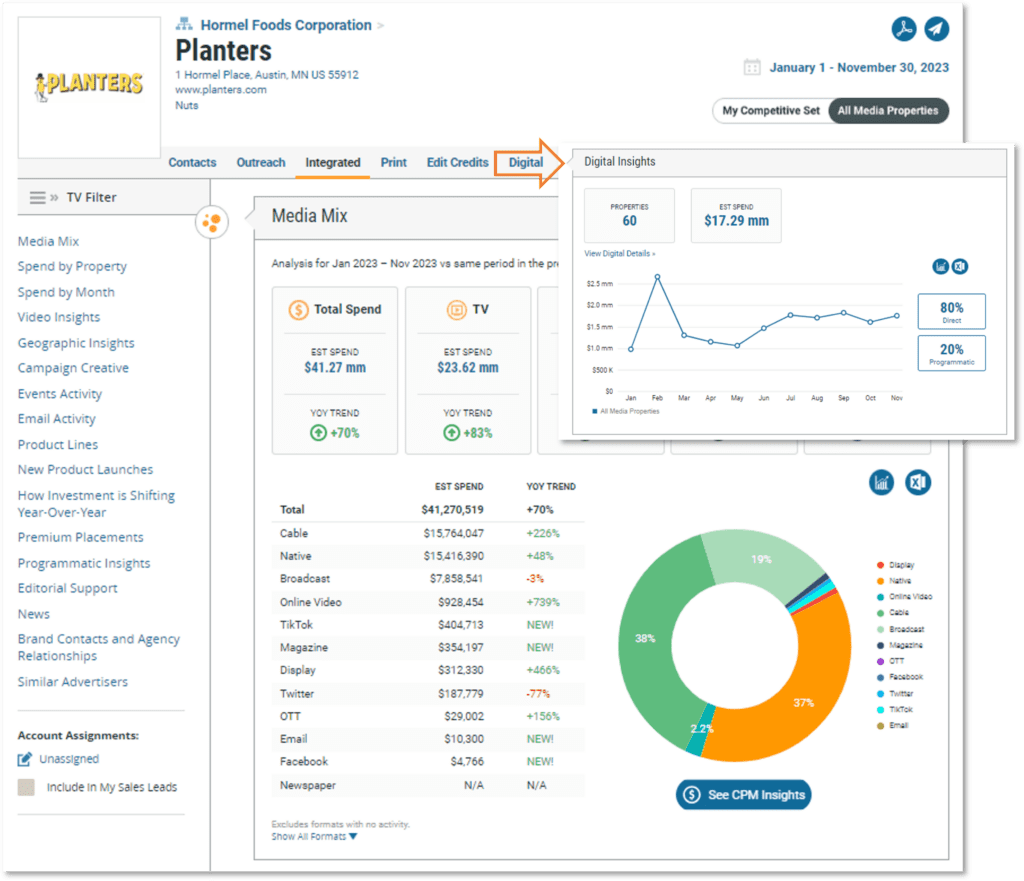Open Brand Contacts and Agency Relationships
Viewport: 1024px width, 881px height.
(x=99, y=647)
